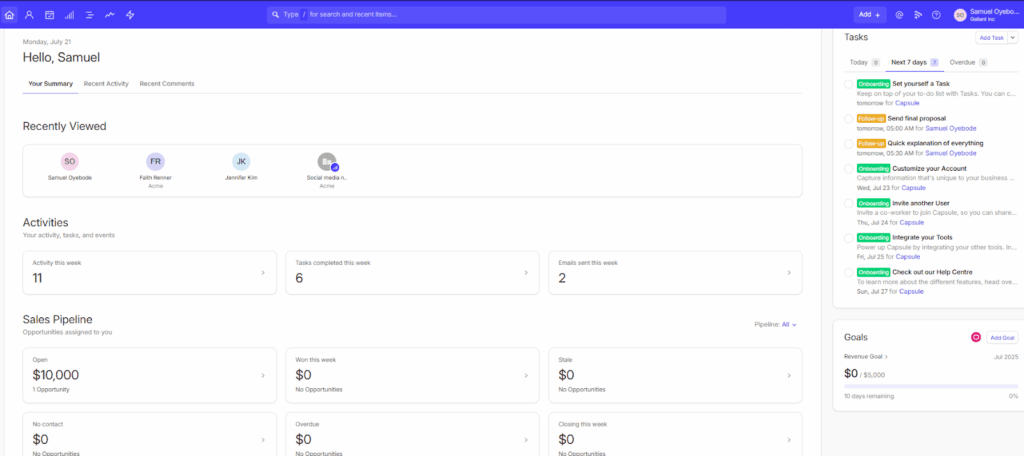The width and height of the screenshot is (1024, 456).
Task: Open the Revenue Goal link
Action: (866, 356)
